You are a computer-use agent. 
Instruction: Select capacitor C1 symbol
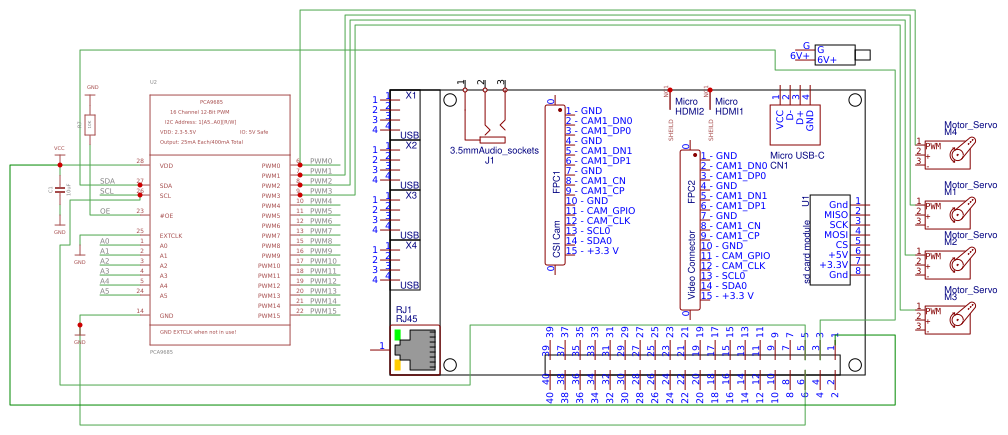tap(60, 190)
